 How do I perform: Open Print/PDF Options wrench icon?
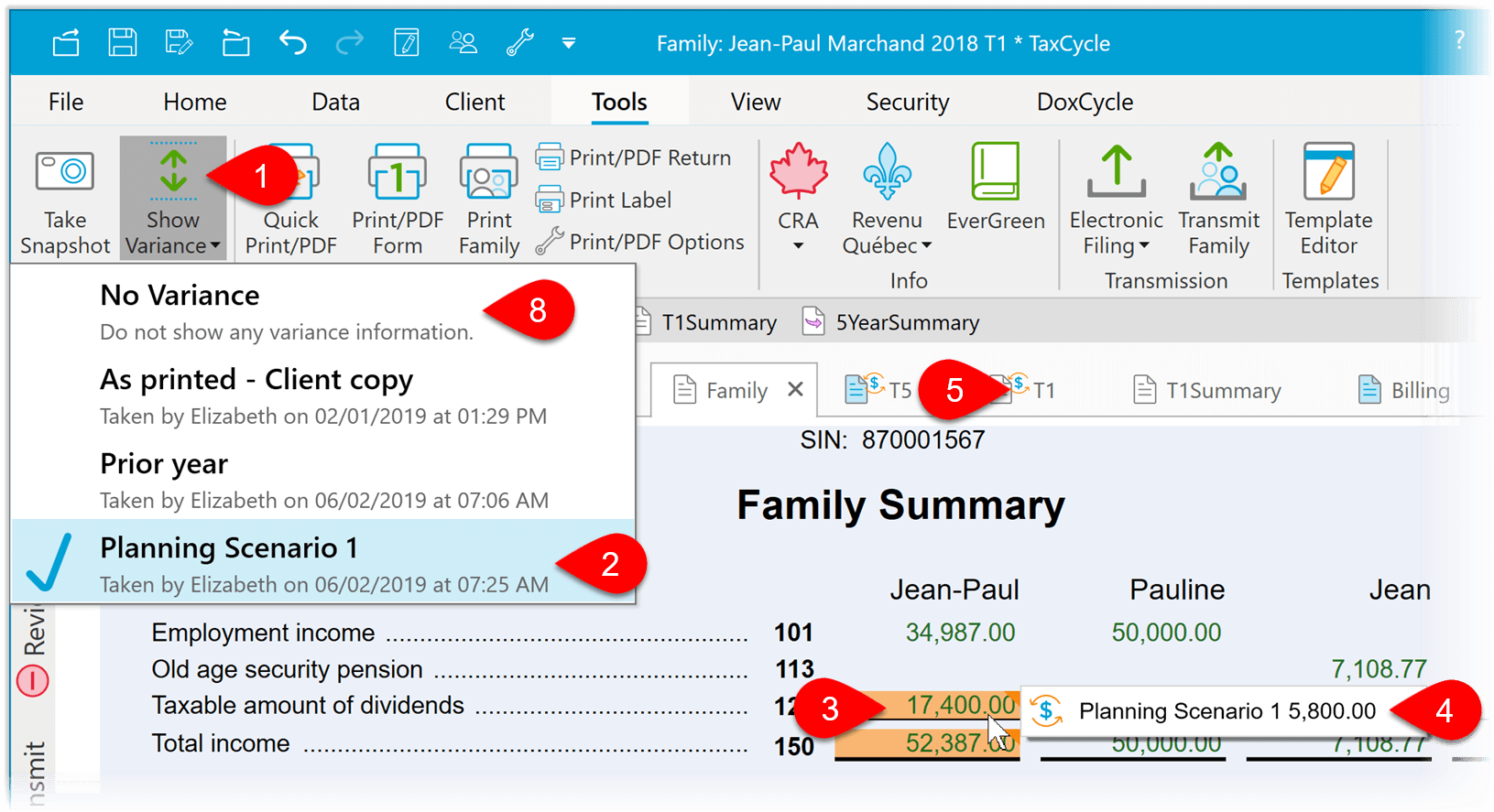click(x=549, y=242)
